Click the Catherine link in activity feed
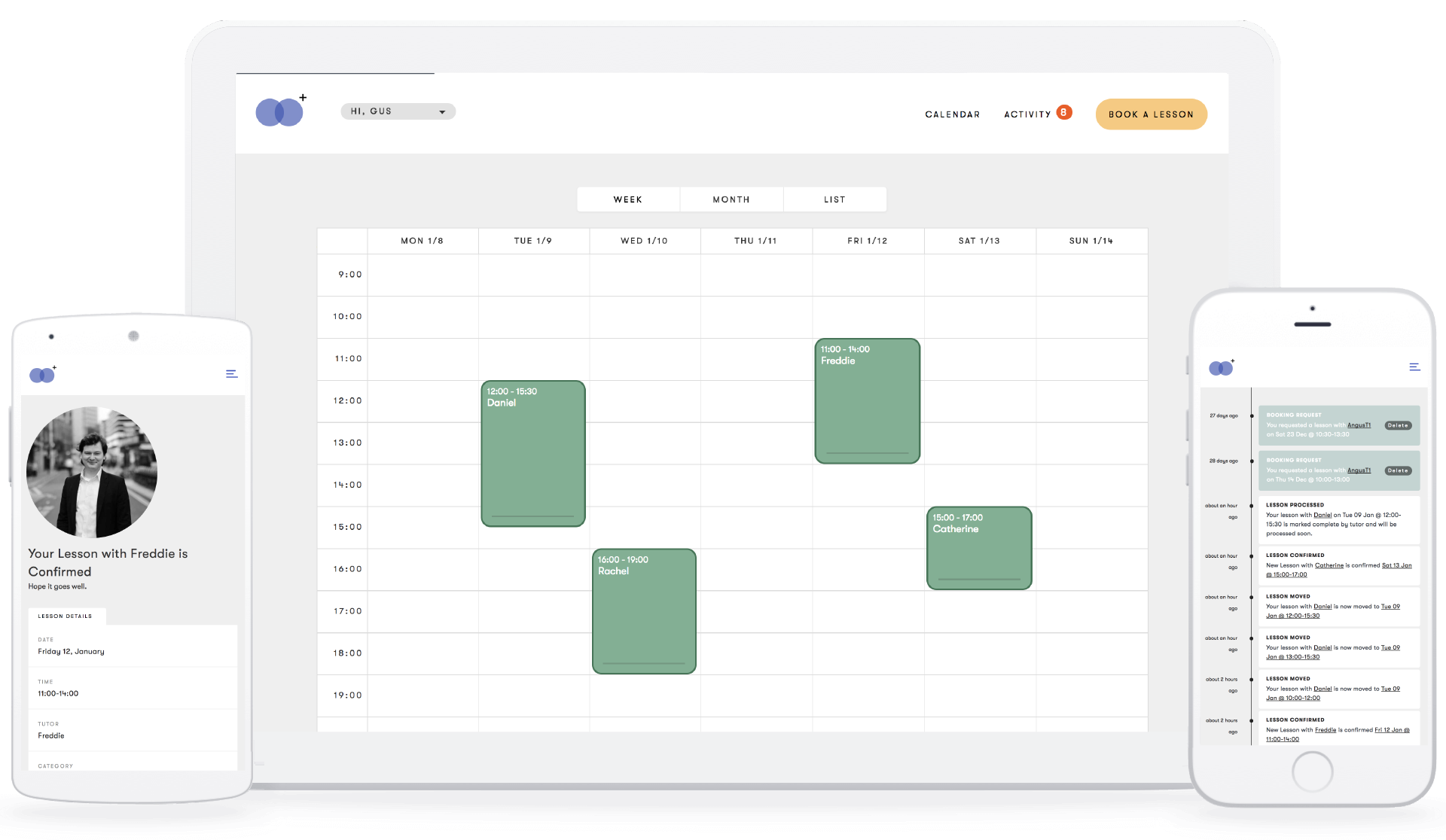This screenshot has height=840, width=1446. pyautogui.click(x=1329, y=565)
